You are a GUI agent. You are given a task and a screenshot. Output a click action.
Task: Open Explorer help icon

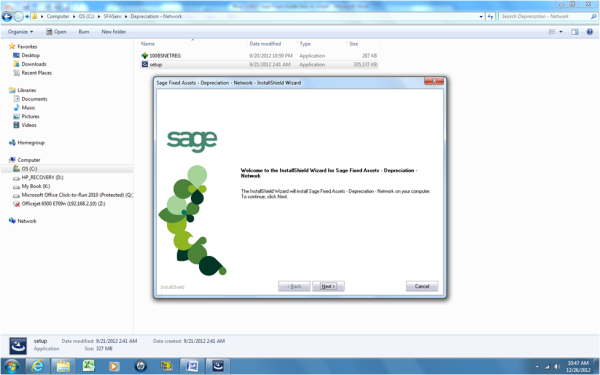point(590,32)
